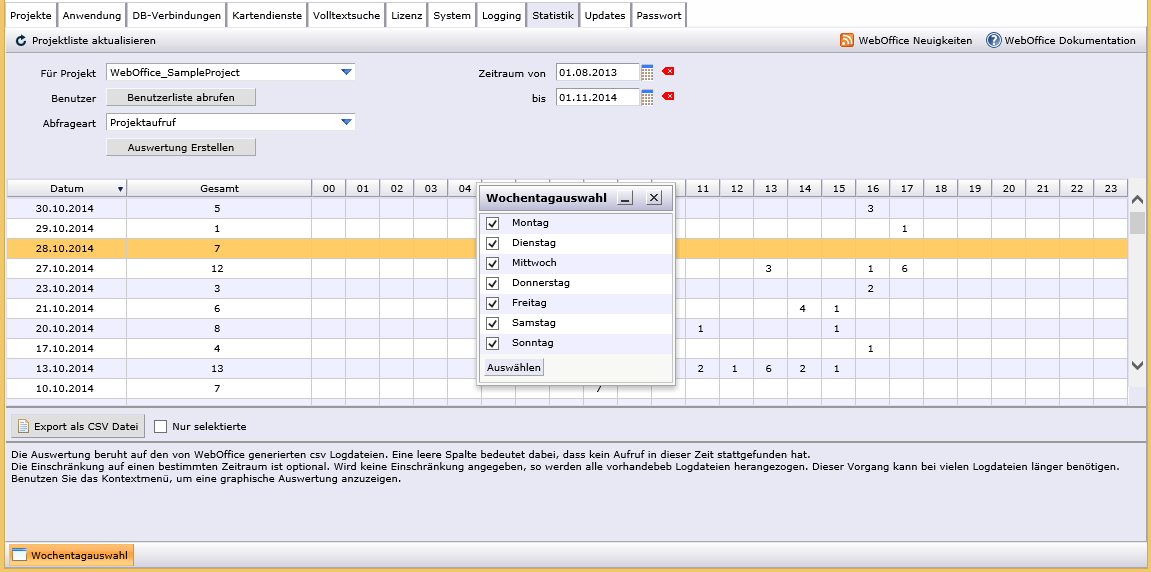Switch to the Logging tab

point(501,16)
